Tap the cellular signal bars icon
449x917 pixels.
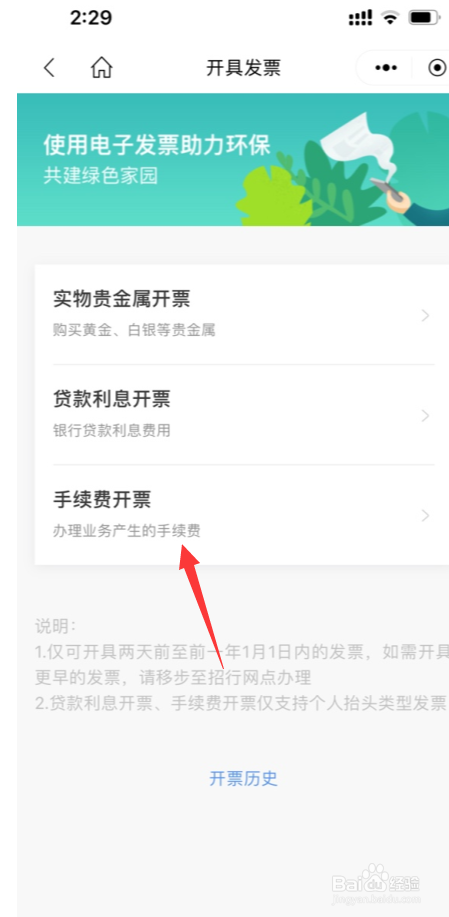(x=360, y=19)
